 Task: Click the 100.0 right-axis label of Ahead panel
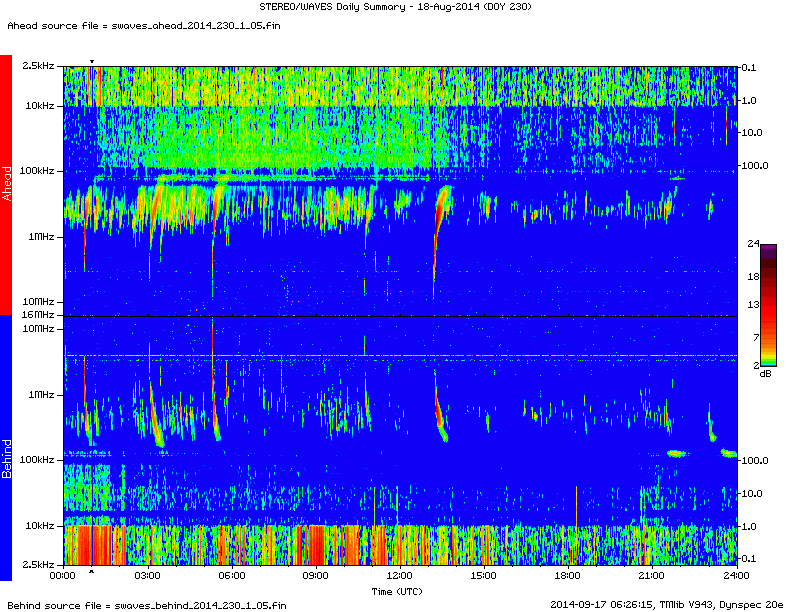click(755, 166)
